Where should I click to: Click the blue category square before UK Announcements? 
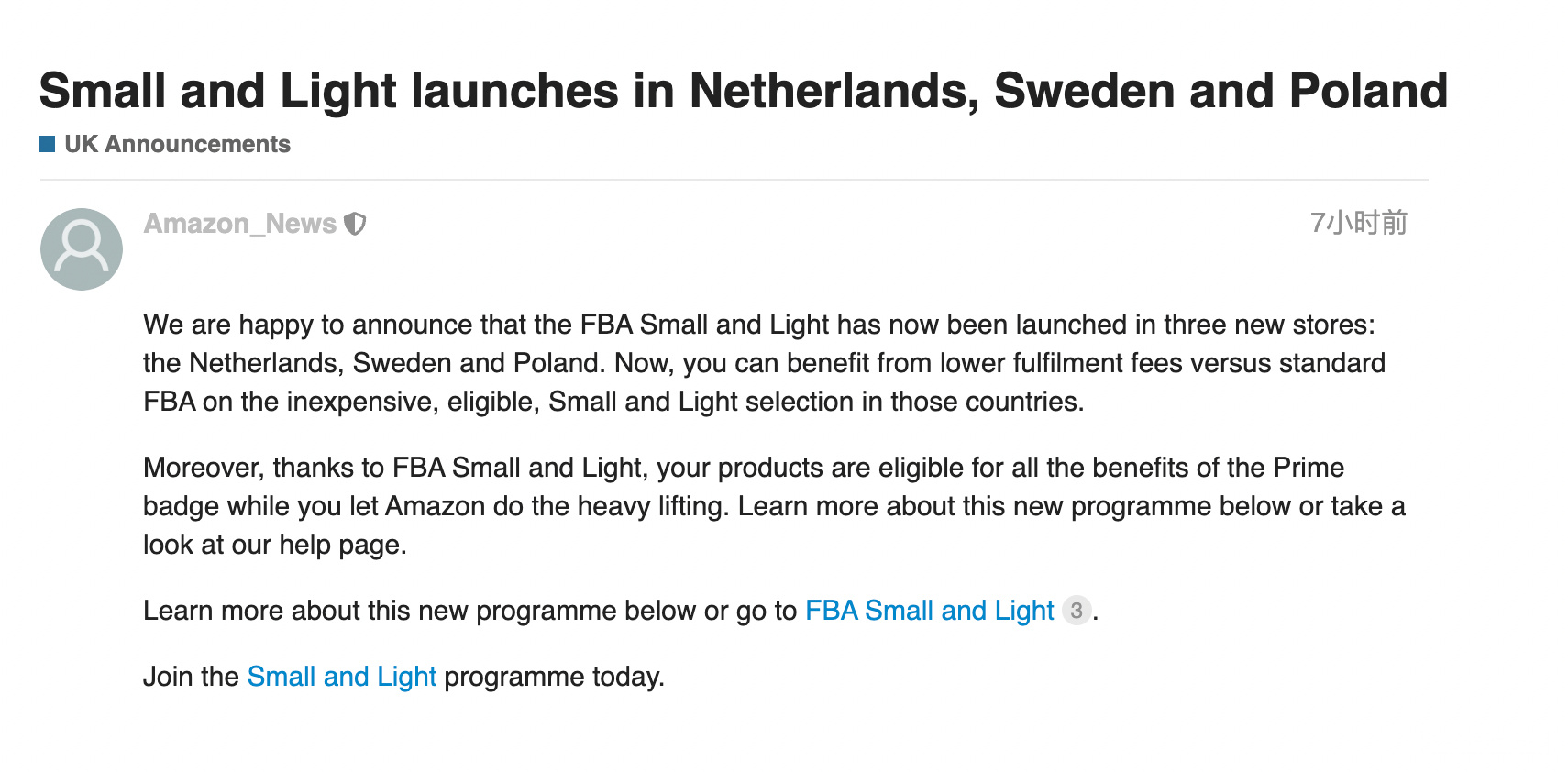point(47,144)
